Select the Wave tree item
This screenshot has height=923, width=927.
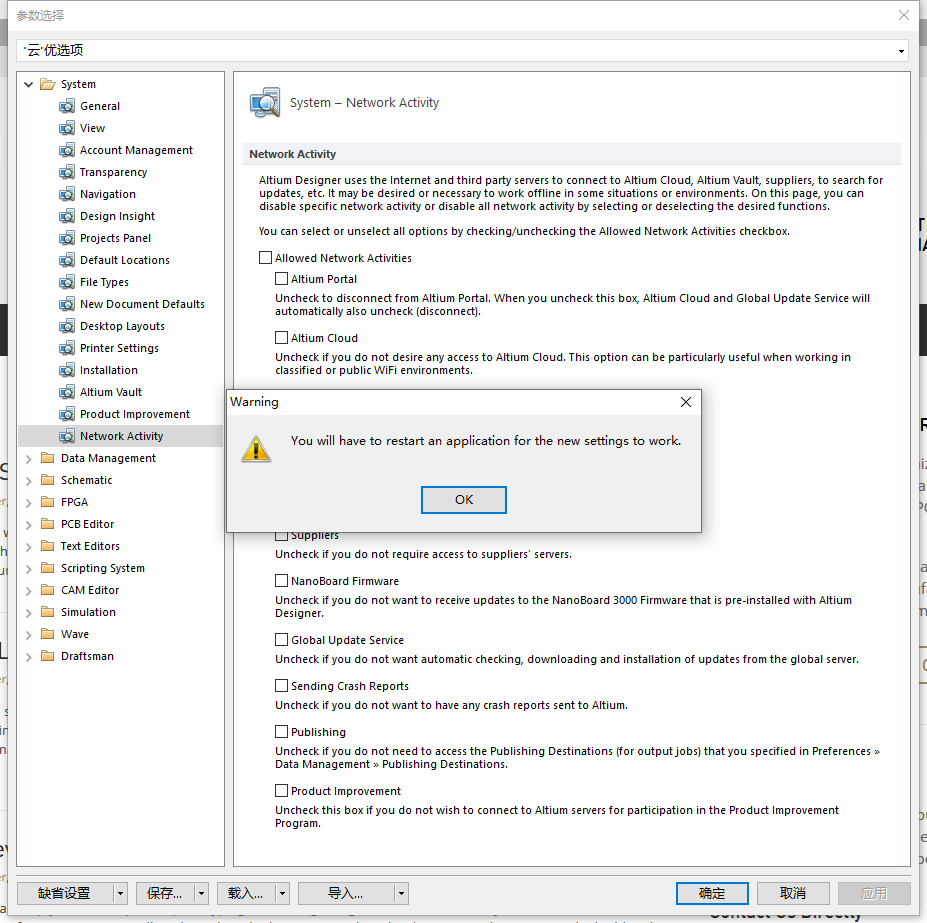click(74, 634)
